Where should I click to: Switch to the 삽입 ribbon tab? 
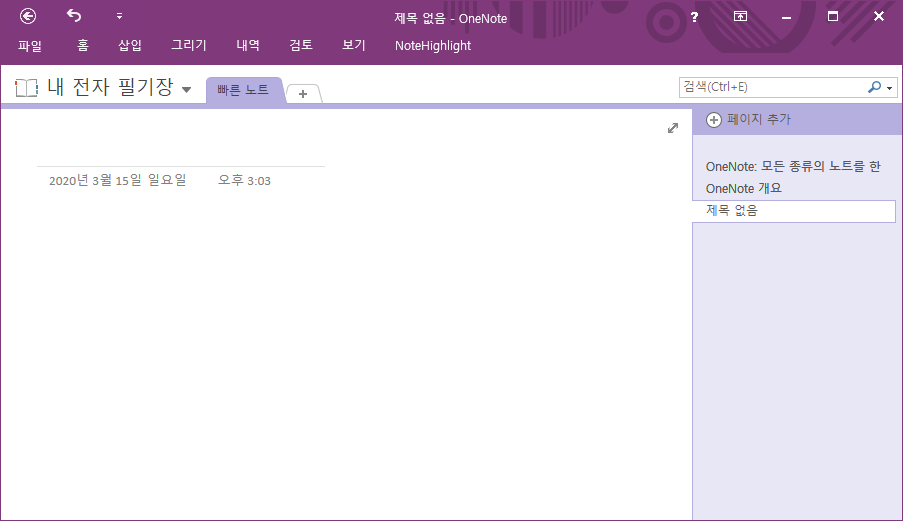click(130, 45)
